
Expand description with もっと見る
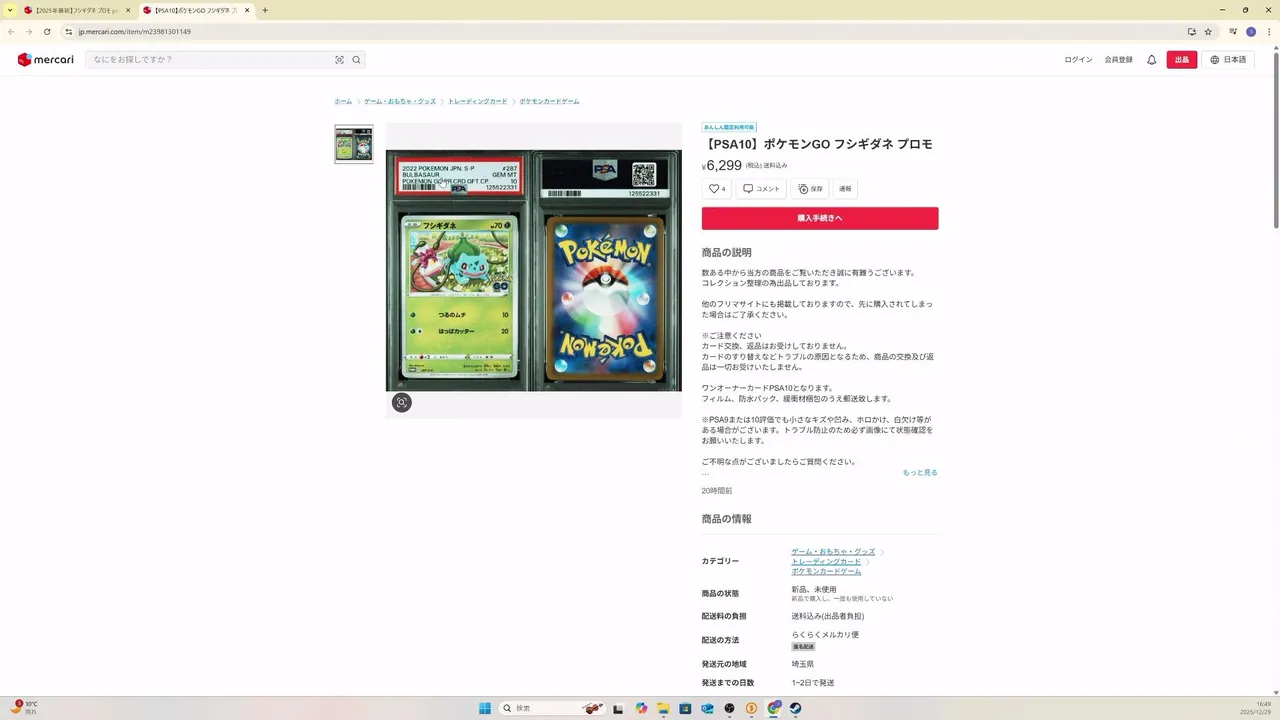point(920,472)
